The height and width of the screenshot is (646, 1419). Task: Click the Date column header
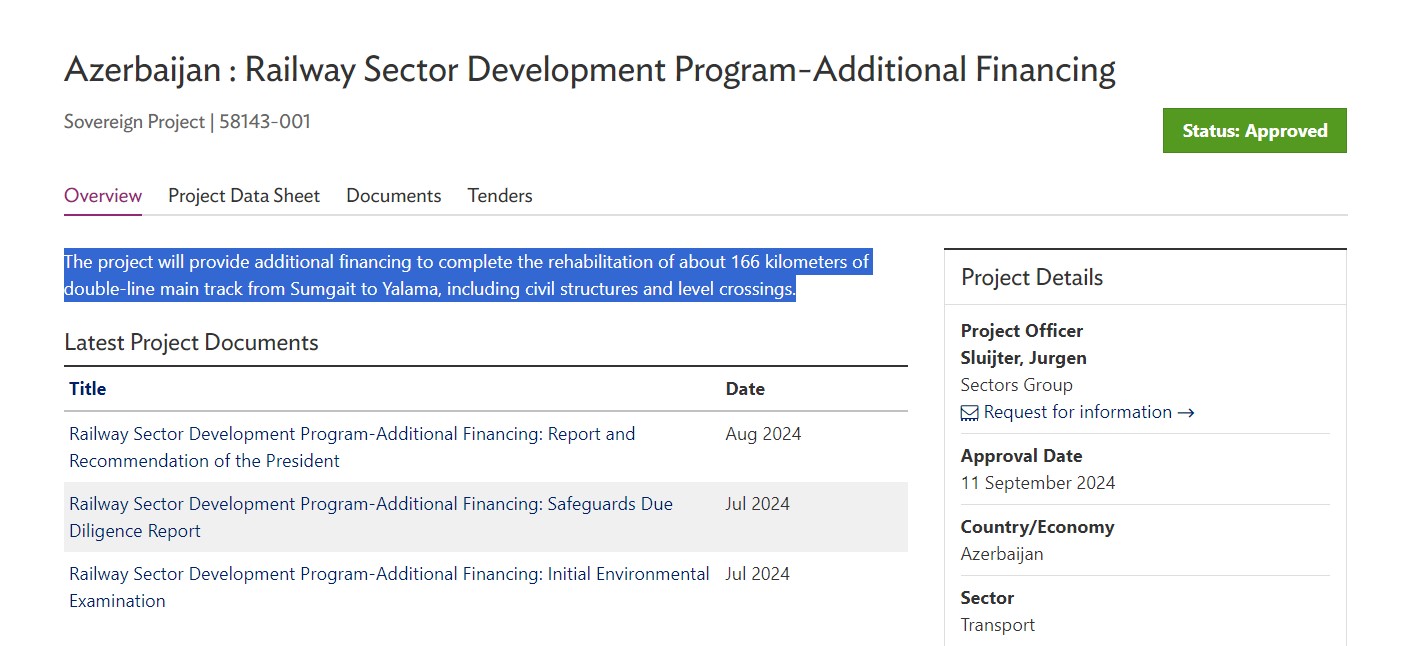tap(745, 389)
